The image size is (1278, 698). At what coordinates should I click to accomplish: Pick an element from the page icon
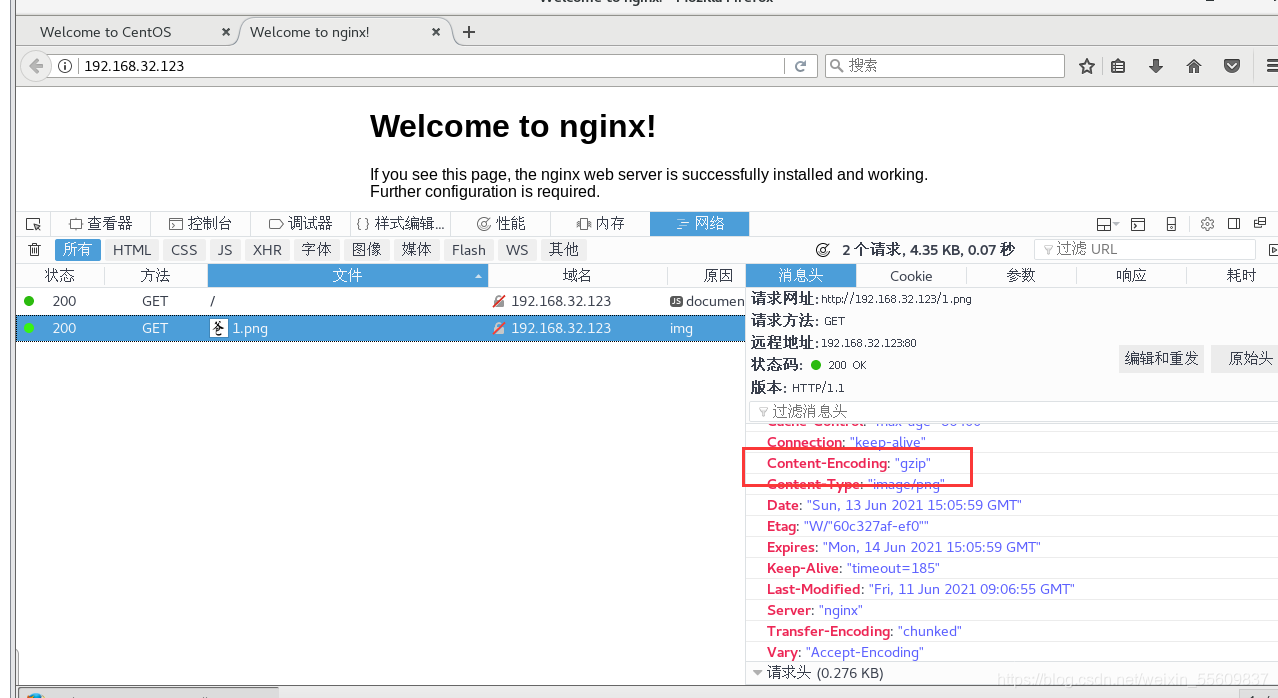tap(33, 224)
